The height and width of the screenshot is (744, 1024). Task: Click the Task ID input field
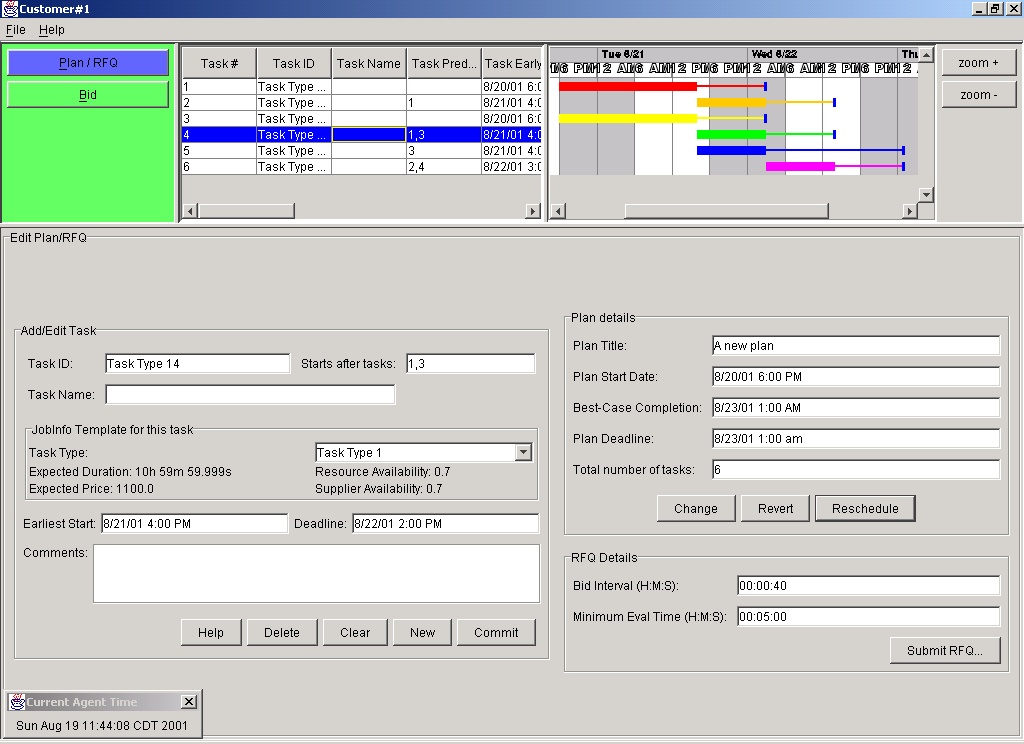coord(197,364)
